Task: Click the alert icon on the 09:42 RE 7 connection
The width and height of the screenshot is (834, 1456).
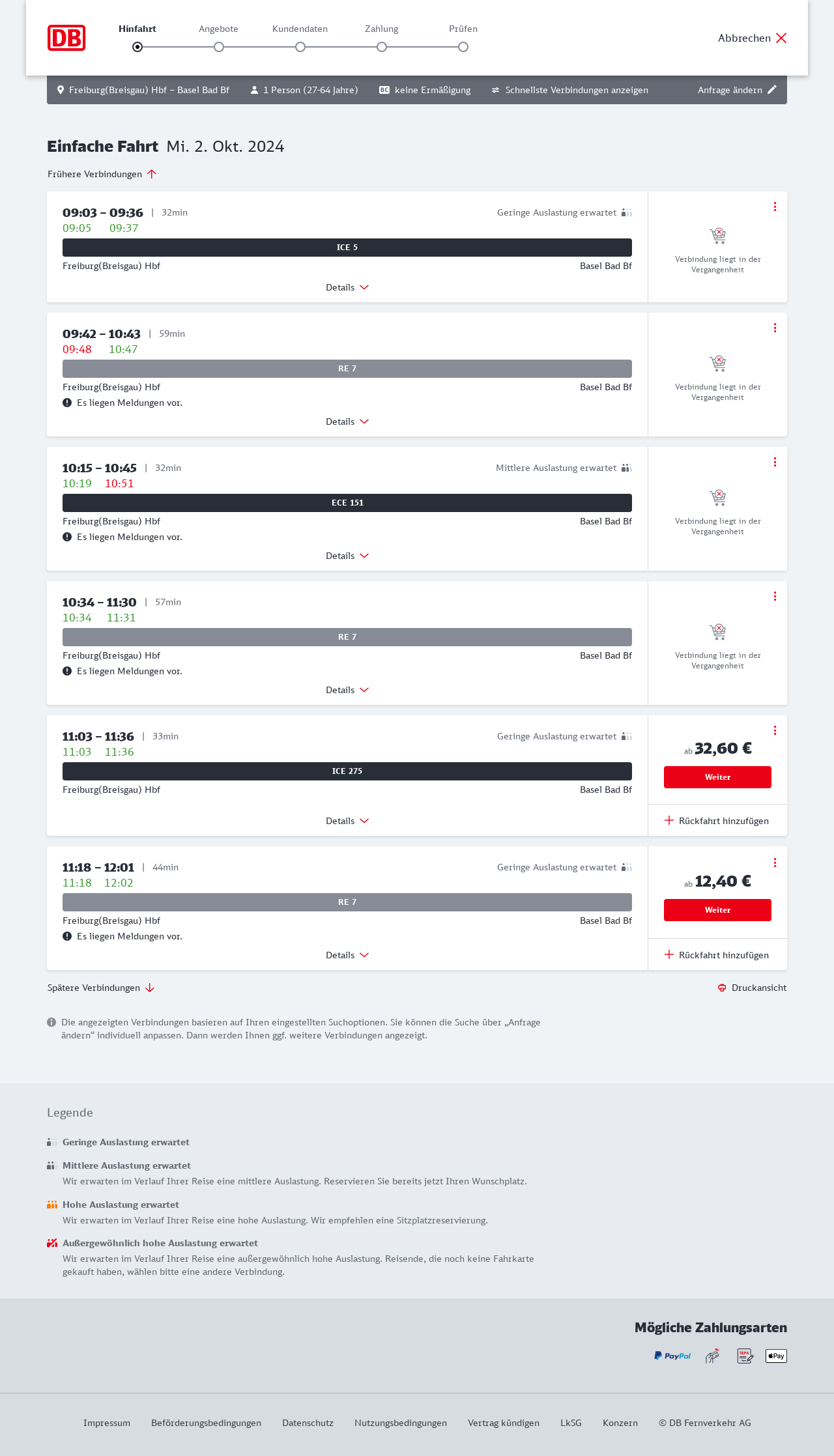Action: 67,403
